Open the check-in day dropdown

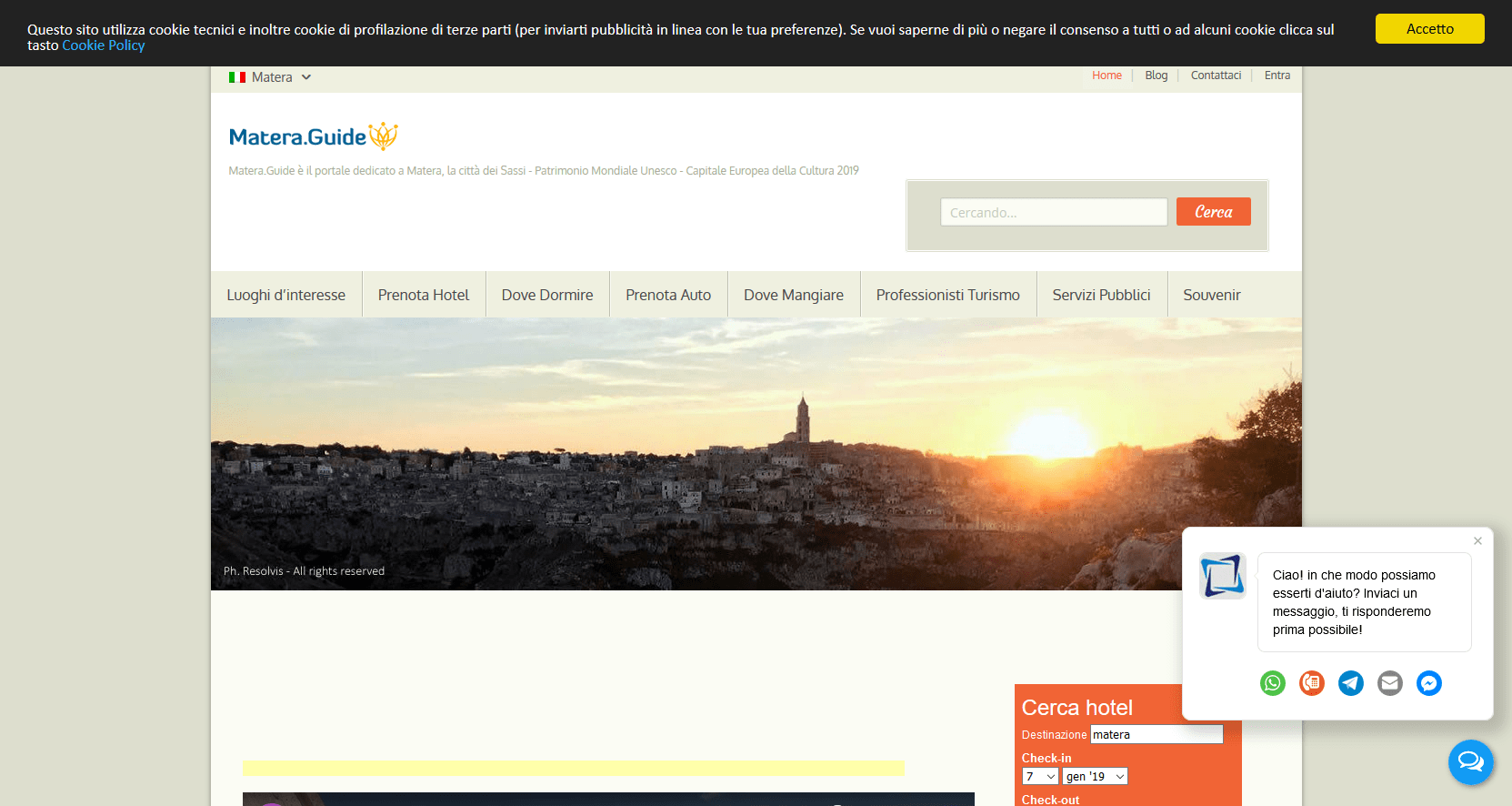1040,776
